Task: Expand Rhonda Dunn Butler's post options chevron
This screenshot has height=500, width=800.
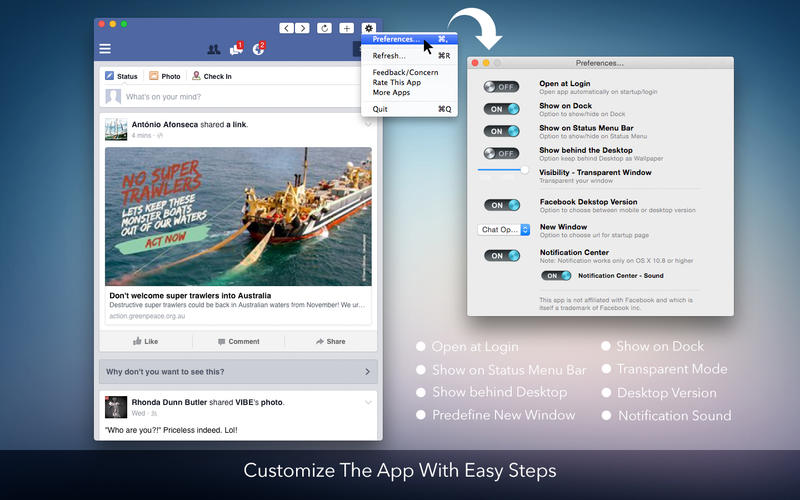Action: coord(368,403)
